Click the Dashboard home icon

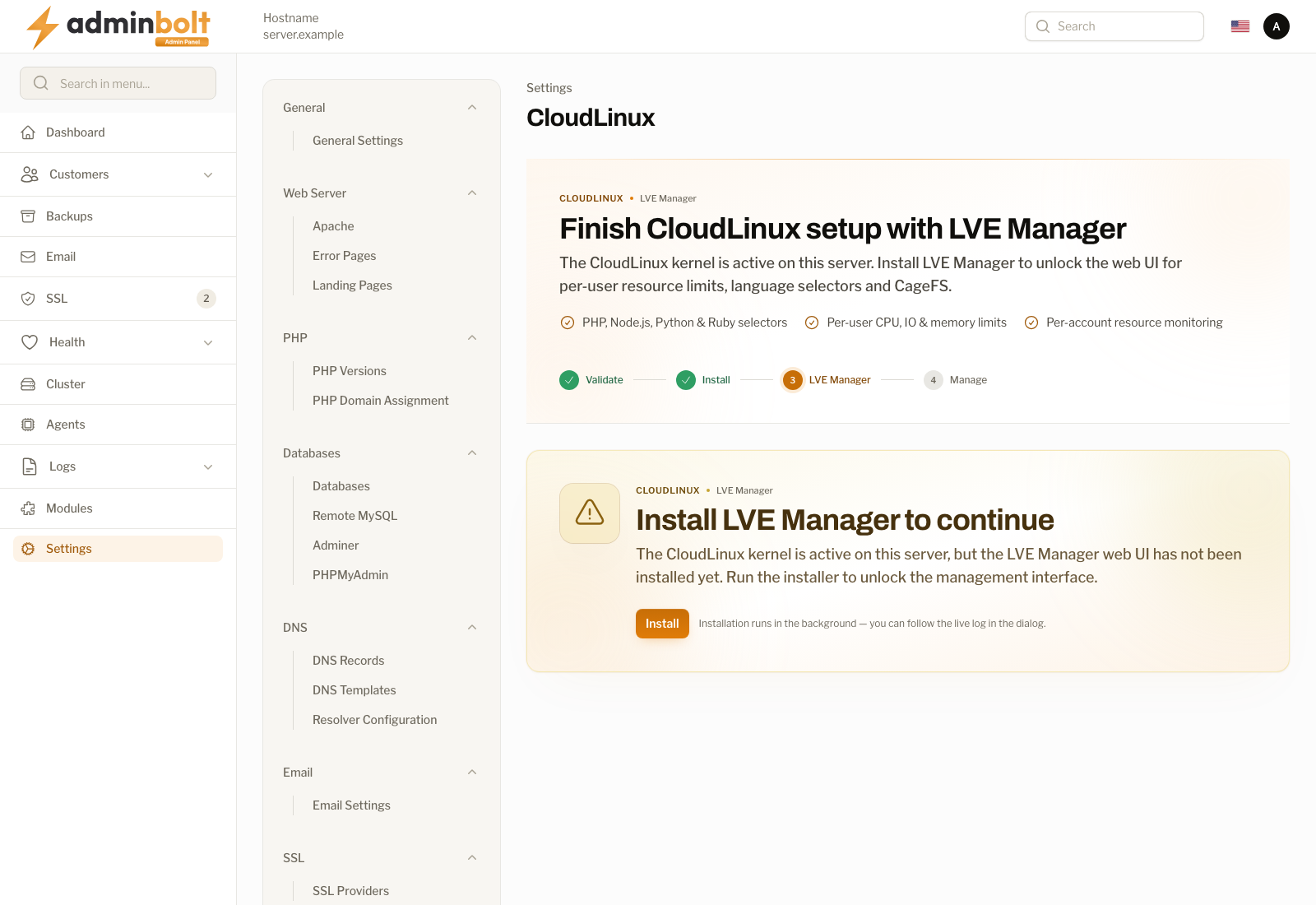(x=28, y=132)
